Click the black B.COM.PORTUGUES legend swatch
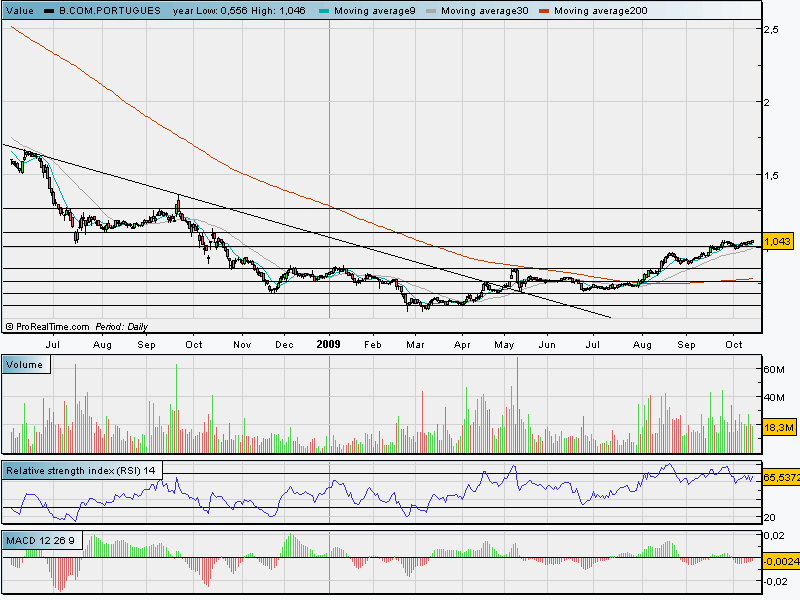The height and width of the screenshot is (600, 800). (x=49, y=11)
